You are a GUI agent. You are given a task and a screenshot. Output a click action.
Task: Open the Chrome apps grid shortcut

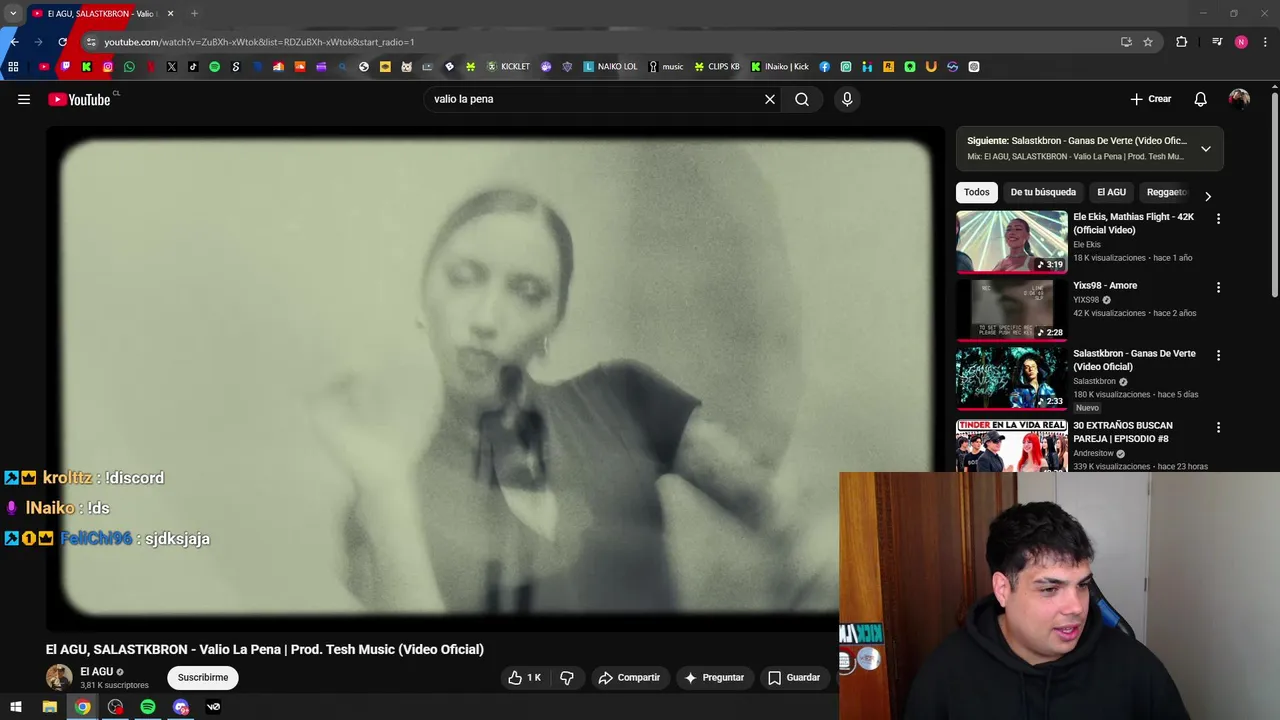[x=13, y=67]
